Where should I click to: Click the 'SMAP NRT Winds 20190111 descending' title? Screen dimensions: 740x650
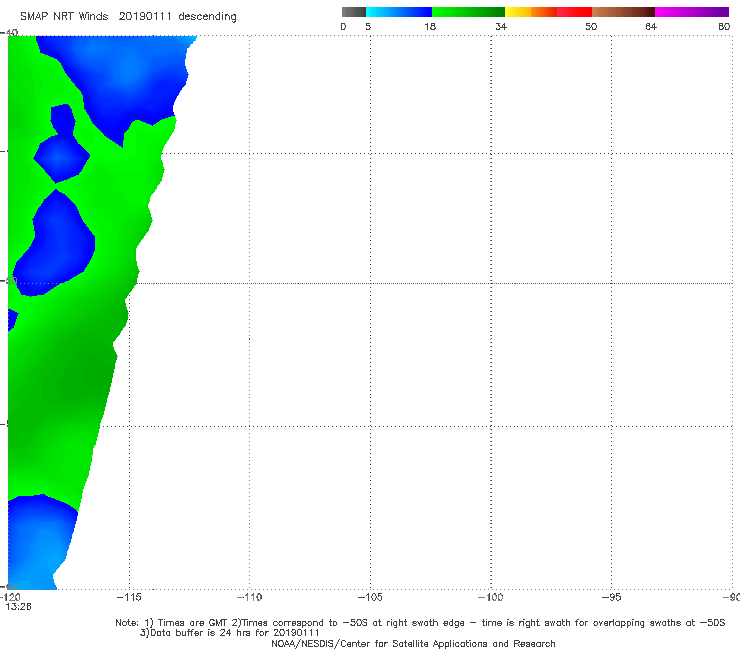(128, 17)
